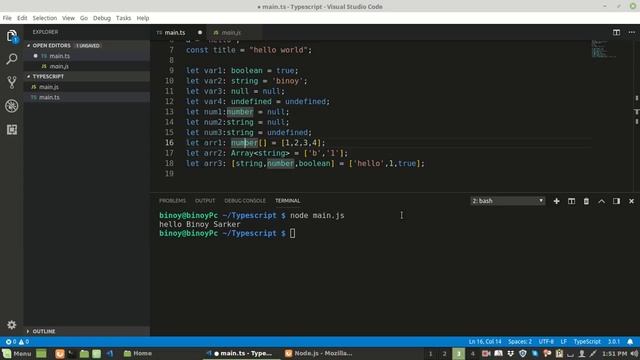This screenshot has height=360, width=640.
Task: Click the unsaved dot on main.ts tab
Action: 200,32
